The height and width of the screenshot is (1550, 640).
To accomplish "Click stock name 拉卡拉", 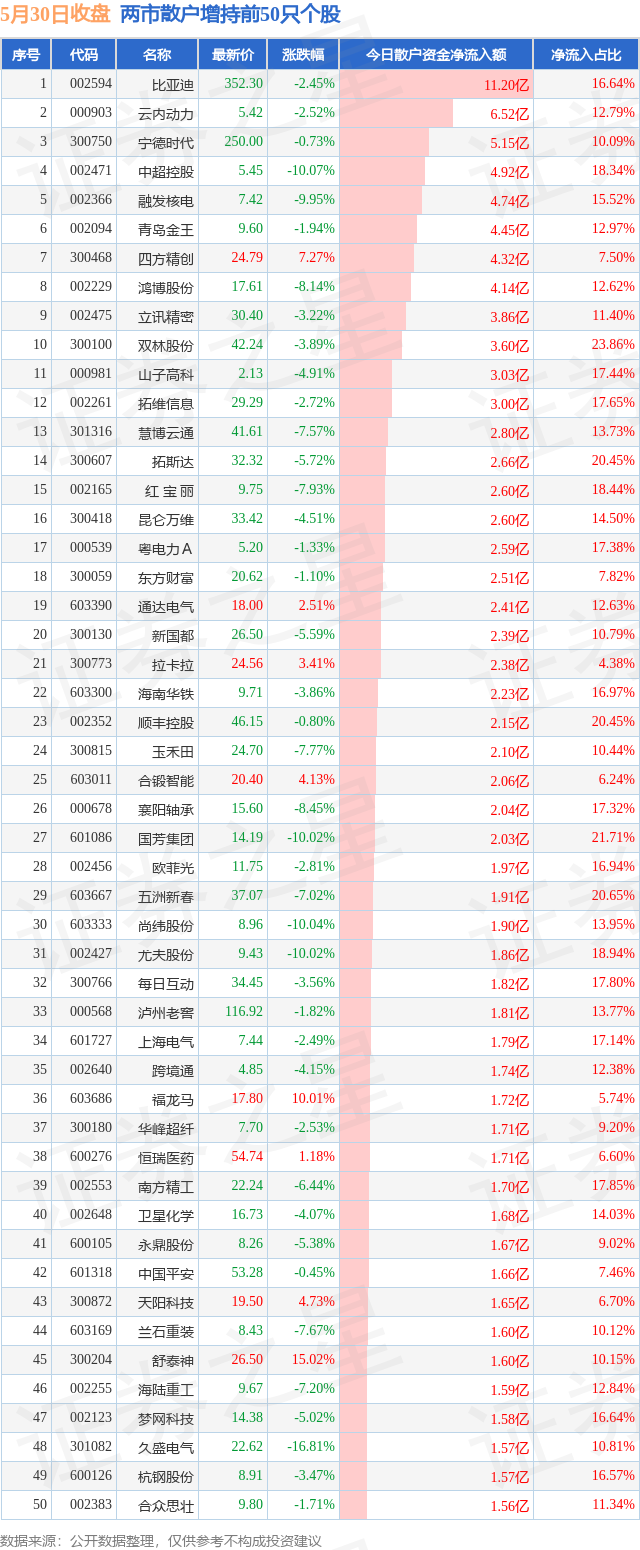I will click(x=173, y=664).
